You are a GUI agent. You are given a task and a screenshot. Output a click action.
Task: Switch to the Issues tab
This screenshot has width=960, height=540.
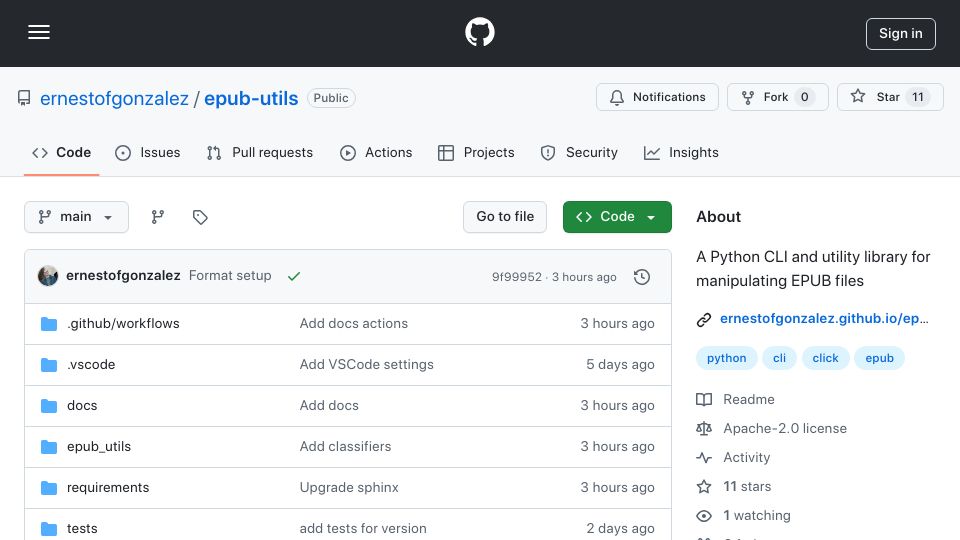click(x=148, y=152)
